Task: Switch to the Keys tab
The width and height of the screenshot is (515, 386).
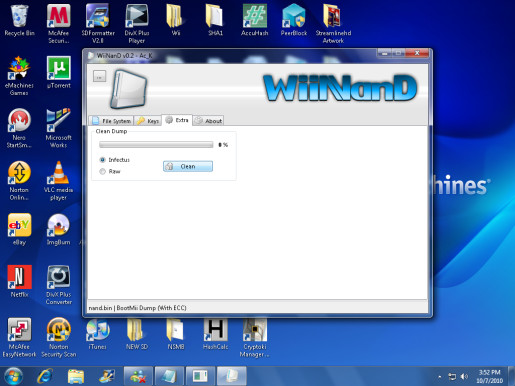Action: click(x=148, y=121)
